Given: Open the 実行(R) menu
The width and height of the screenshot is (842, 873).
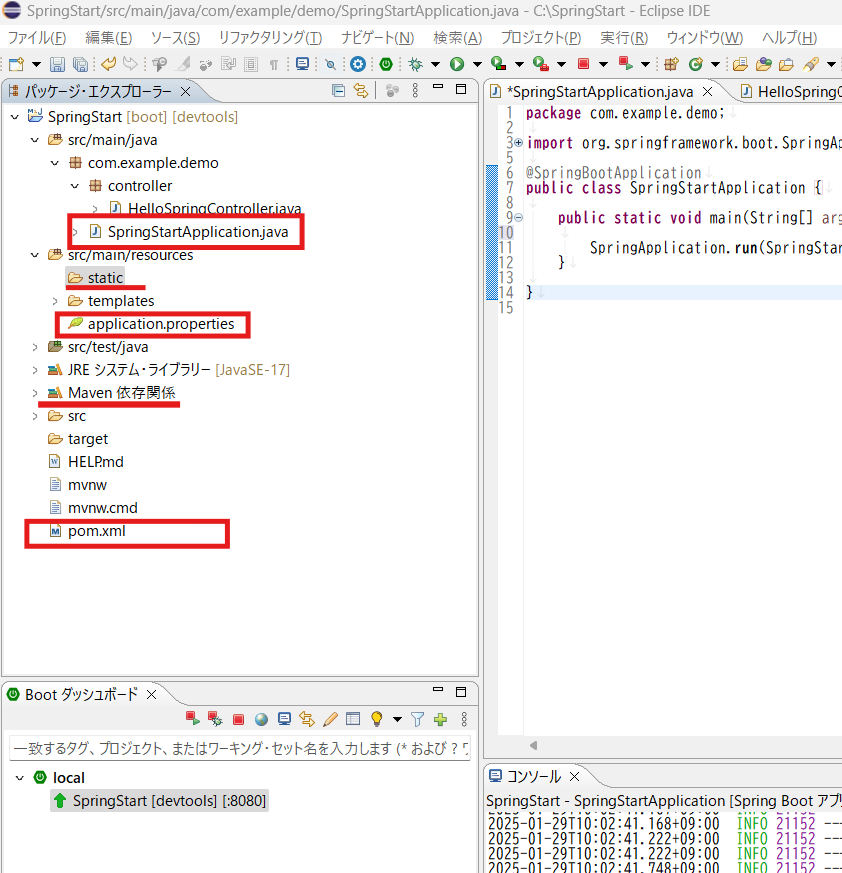Looking at the screenshot, I should [624, 37].
